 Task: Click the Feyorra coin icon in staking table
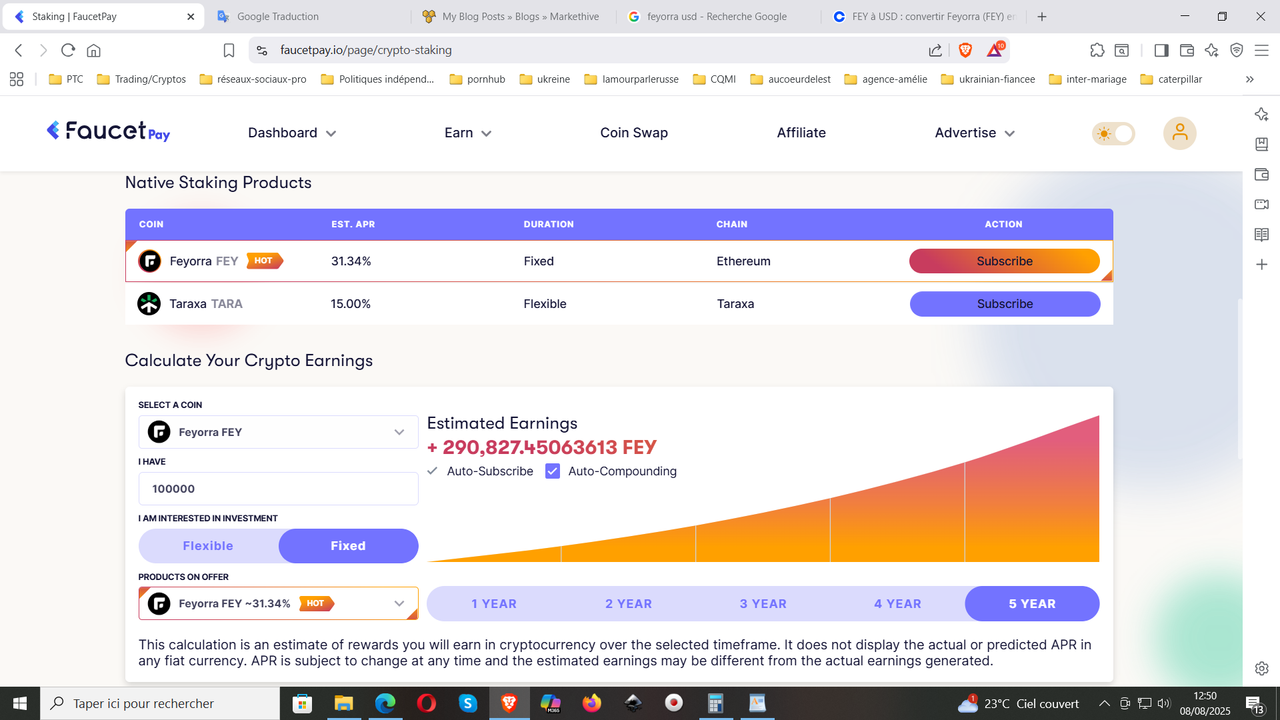point(149,261)
